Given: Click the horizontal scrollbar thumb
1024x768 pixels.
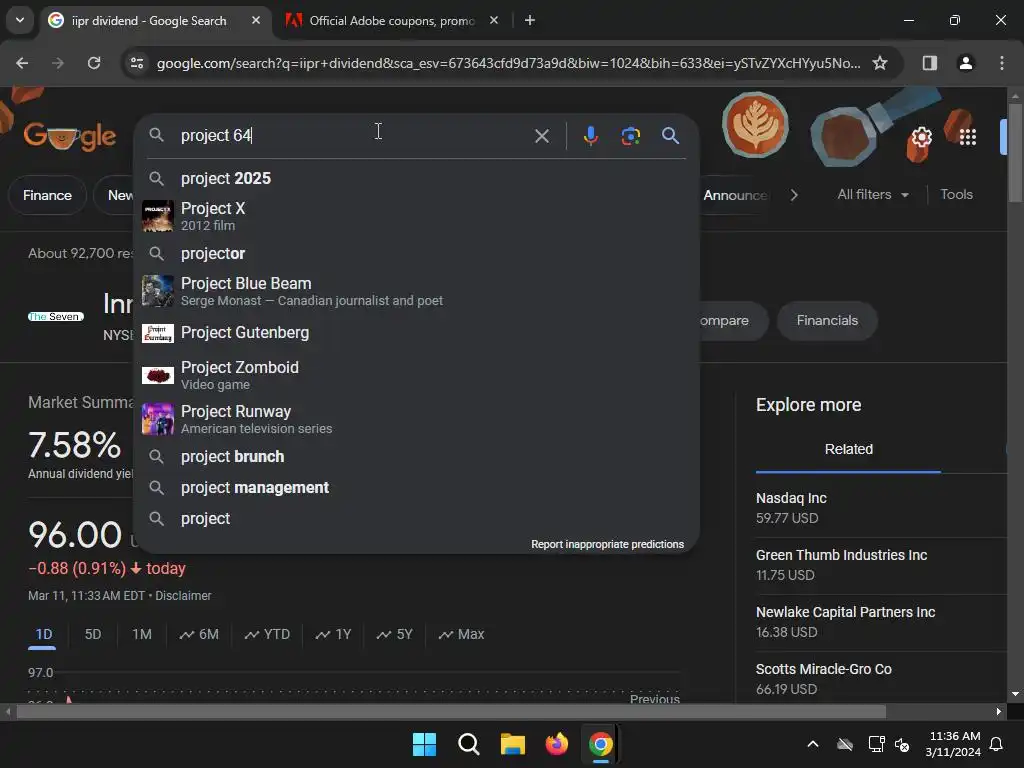Looking at the screenshot, I should [451, 711].
